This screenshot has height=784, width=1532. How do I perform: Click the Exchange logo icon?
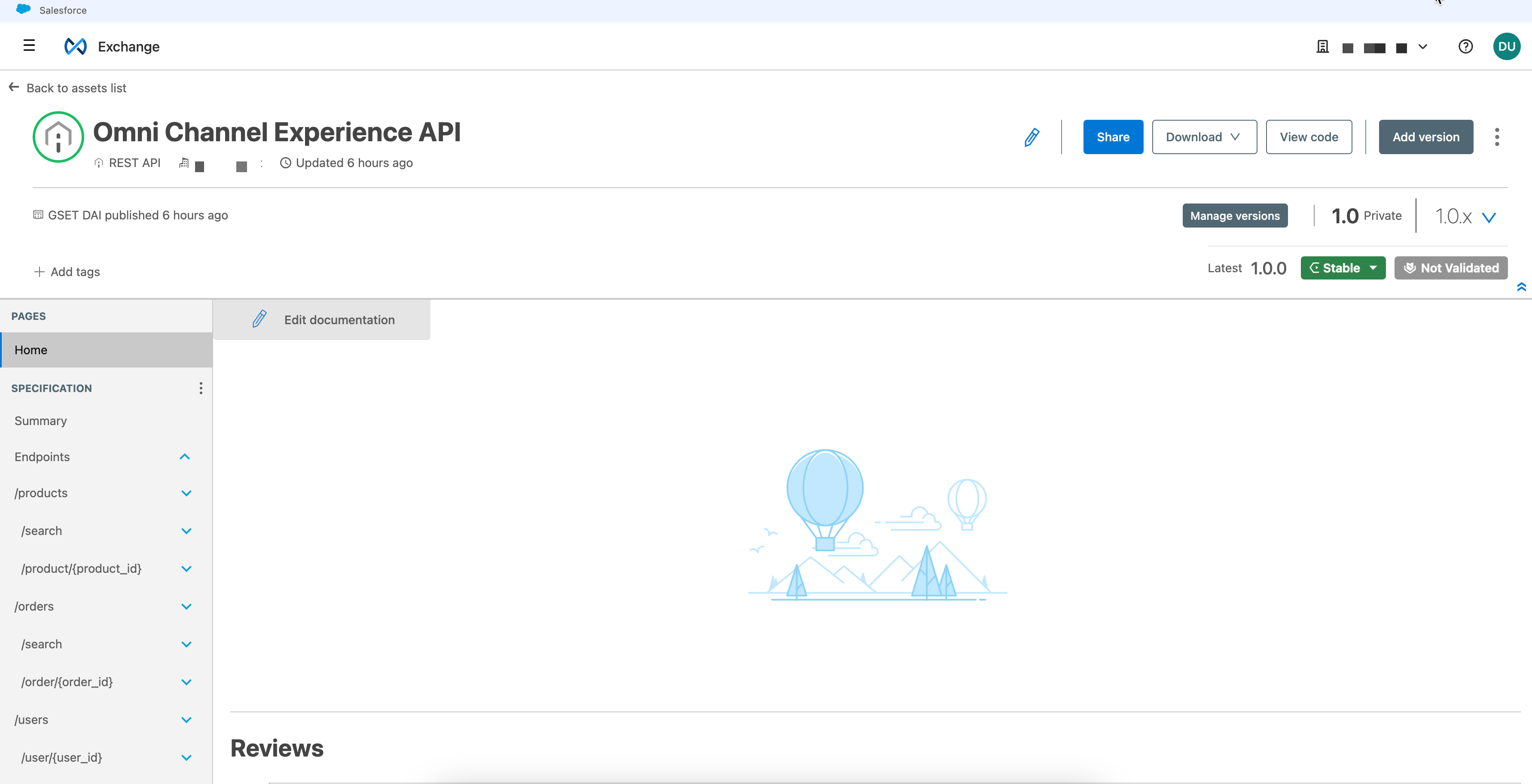point(75,45)
